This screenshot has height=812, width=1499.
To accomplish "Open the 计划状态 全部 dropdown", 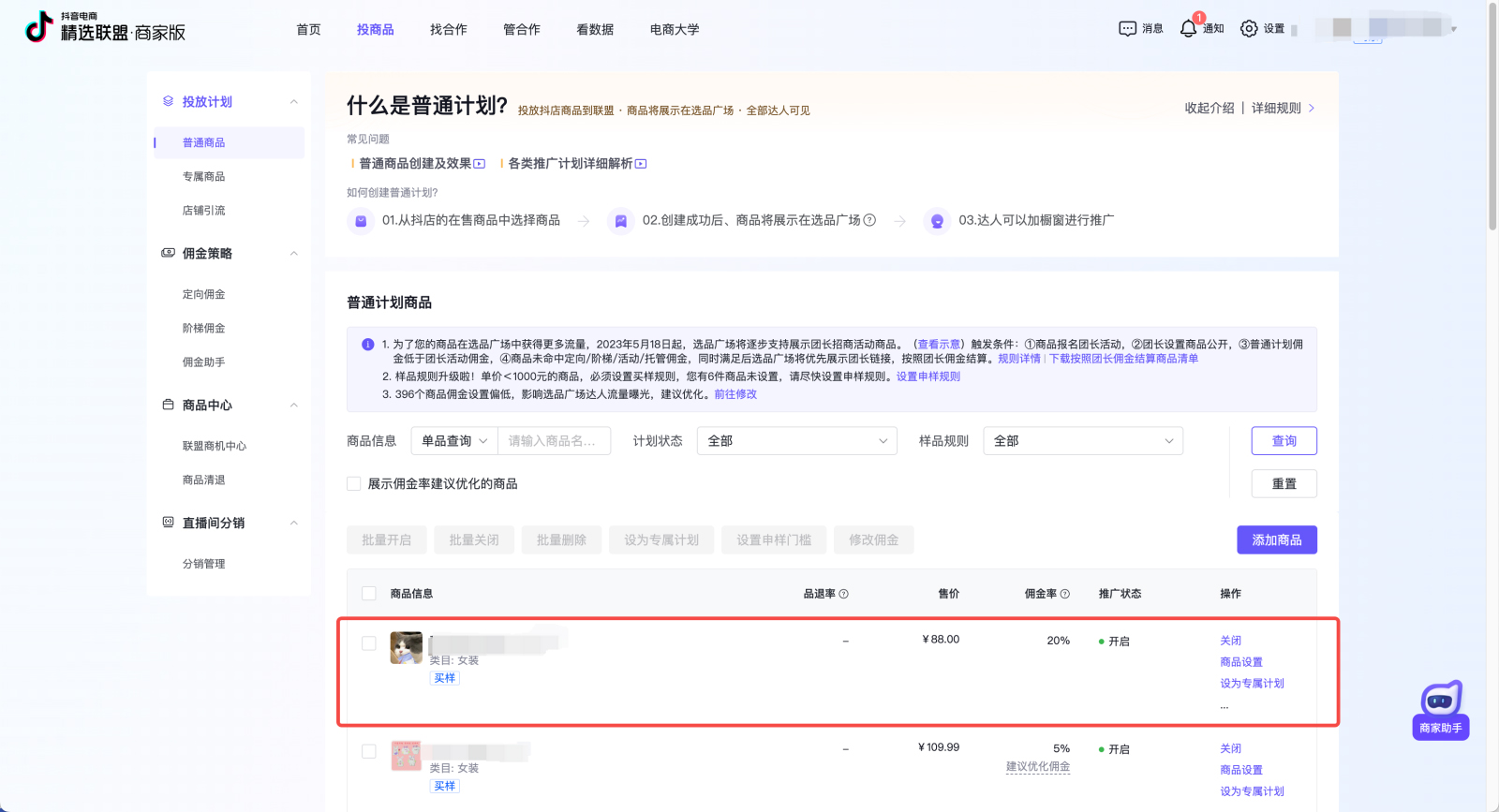I will pos(797,441).
